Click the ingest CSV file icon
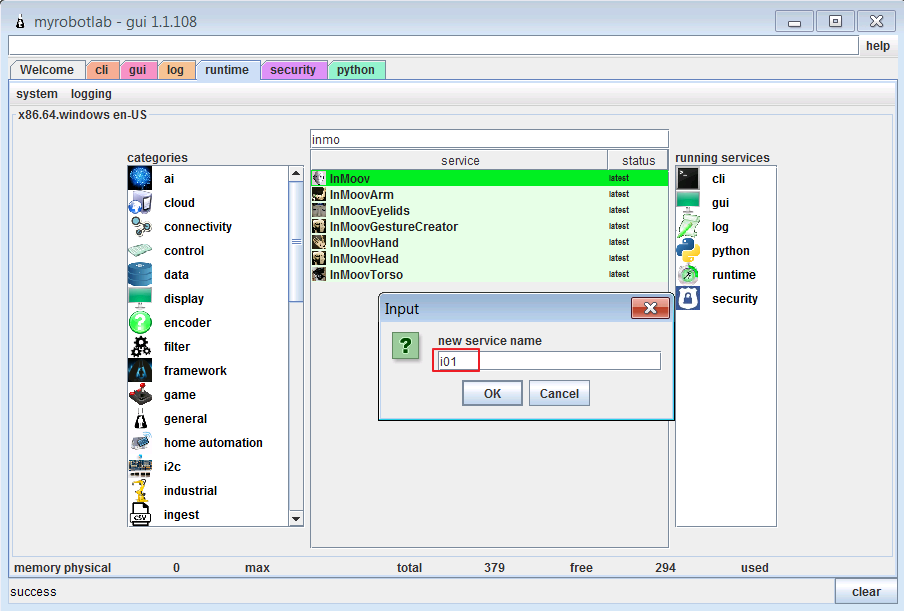 pos(140,515)
